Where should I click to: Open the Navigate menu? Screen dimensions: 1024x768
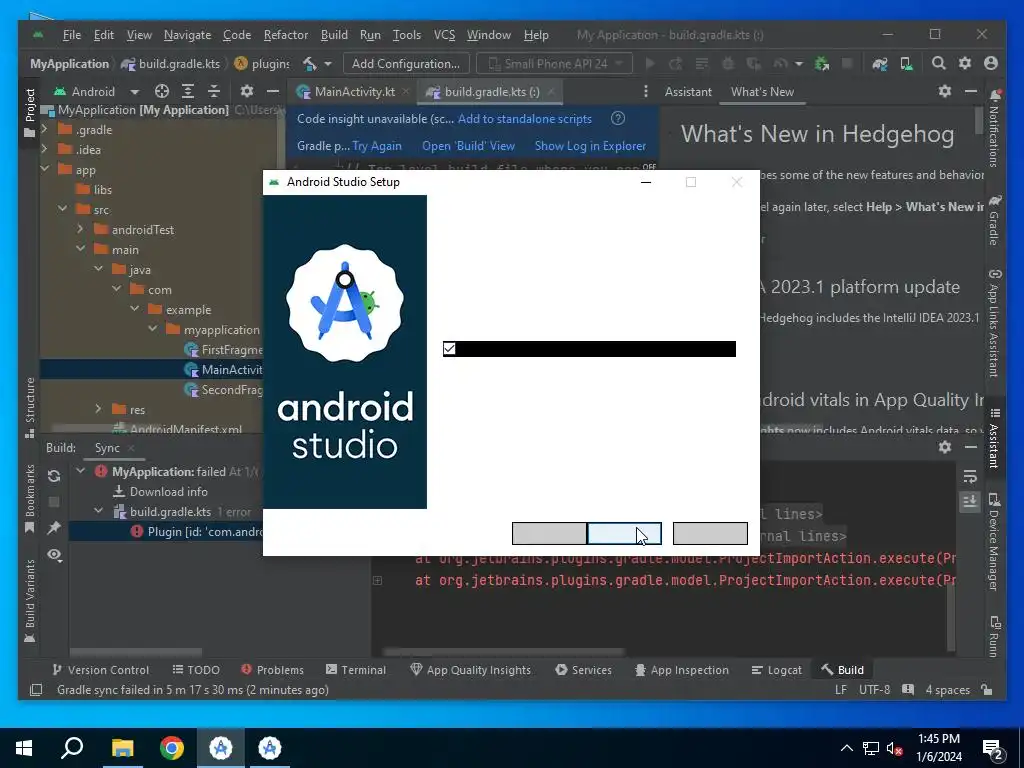(x=187, y=35)
